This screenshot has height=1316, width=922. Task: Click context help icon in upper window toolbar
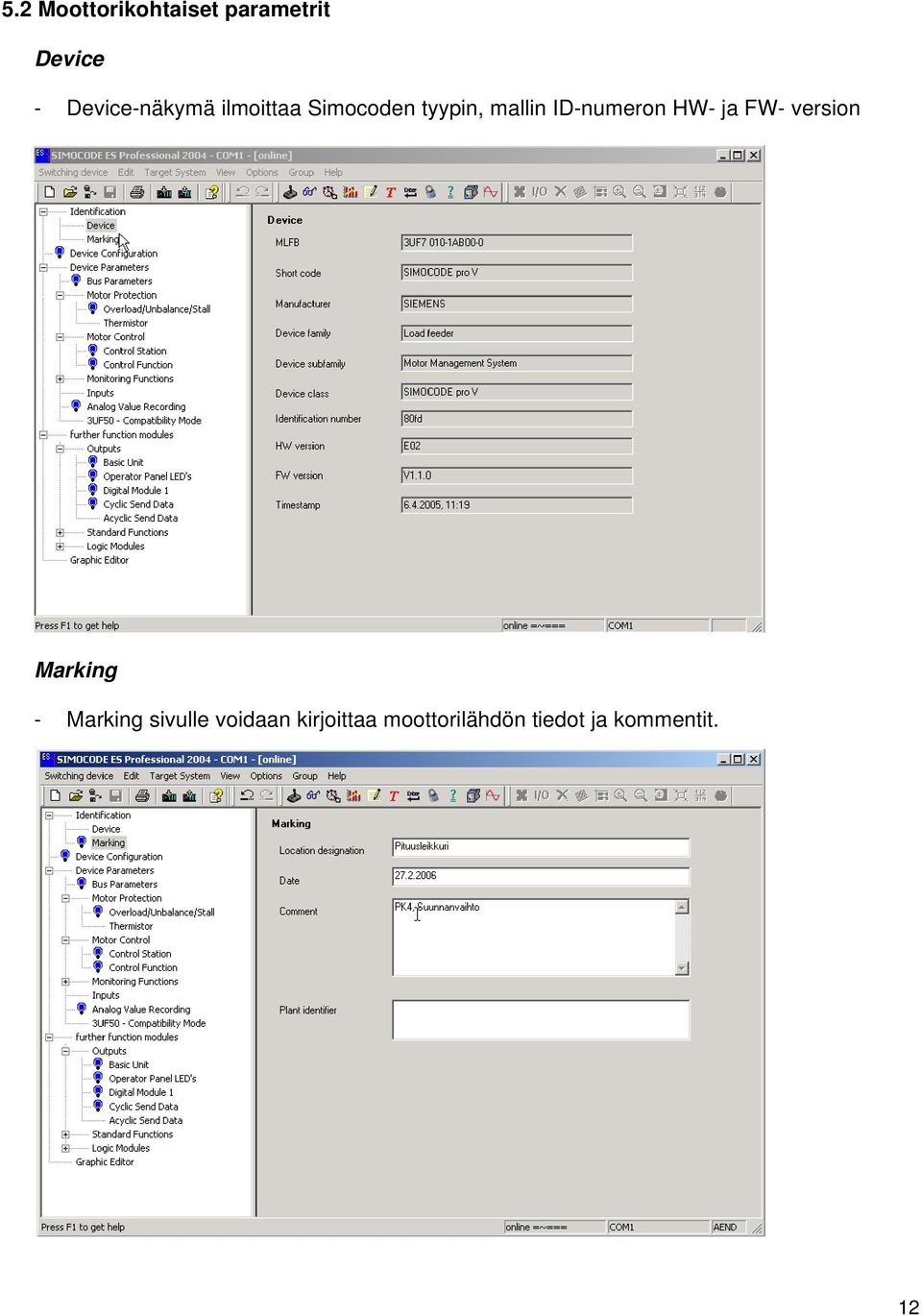212,192
